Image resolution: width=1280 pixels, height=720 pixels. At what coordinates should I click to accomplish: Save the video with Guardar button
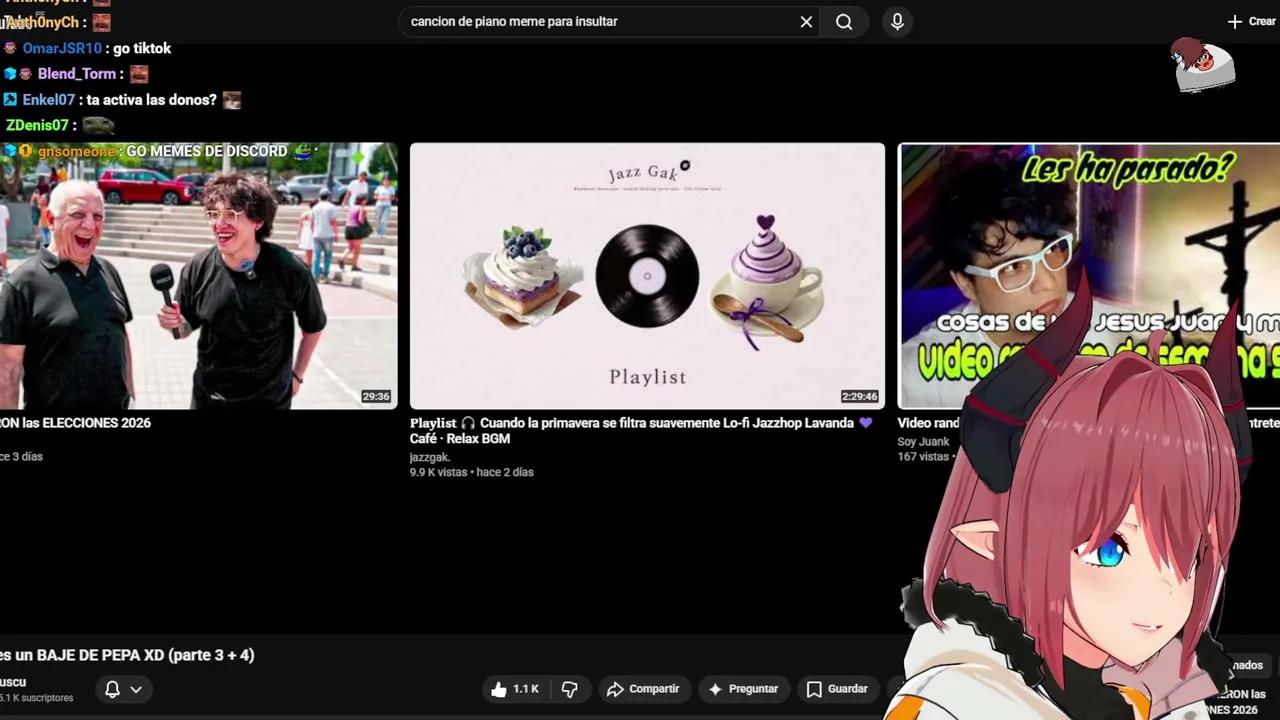click(x=837, y=689)
